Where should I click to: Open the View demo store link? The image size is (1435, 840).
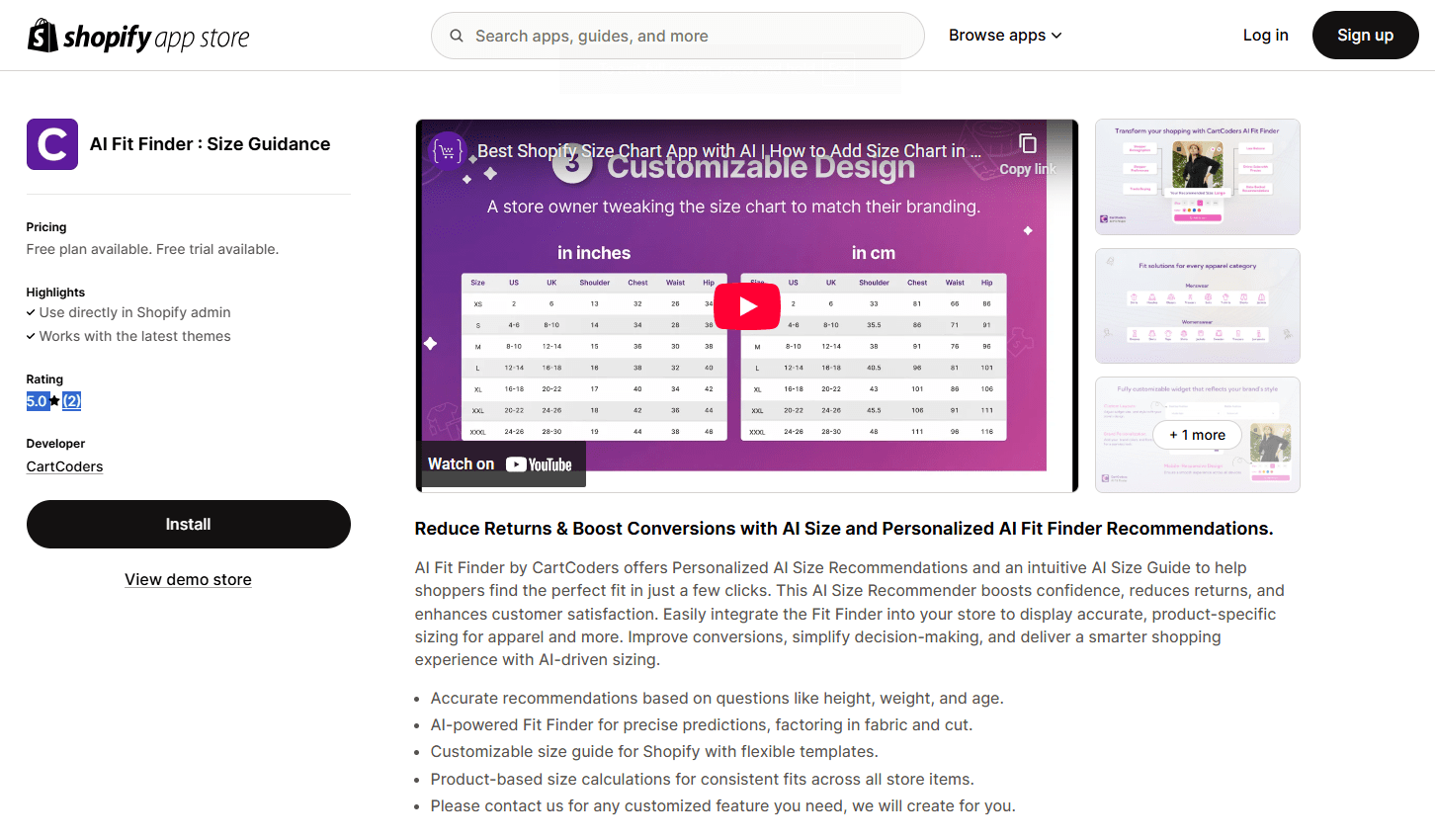pyautogui.click(x=188, y=579)
